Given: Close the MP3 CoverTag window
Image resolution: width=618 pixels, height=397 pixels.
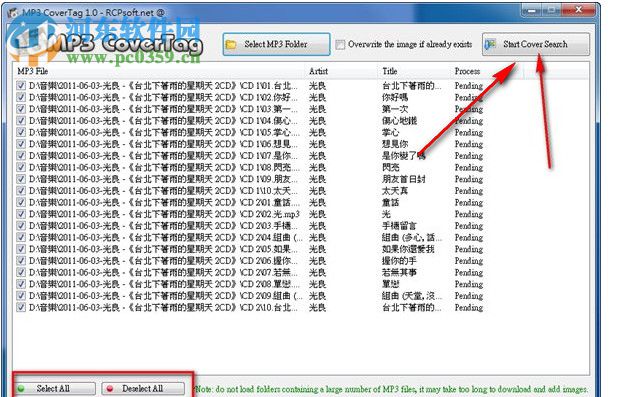Looking at the screenshot, I should (579, 10).
